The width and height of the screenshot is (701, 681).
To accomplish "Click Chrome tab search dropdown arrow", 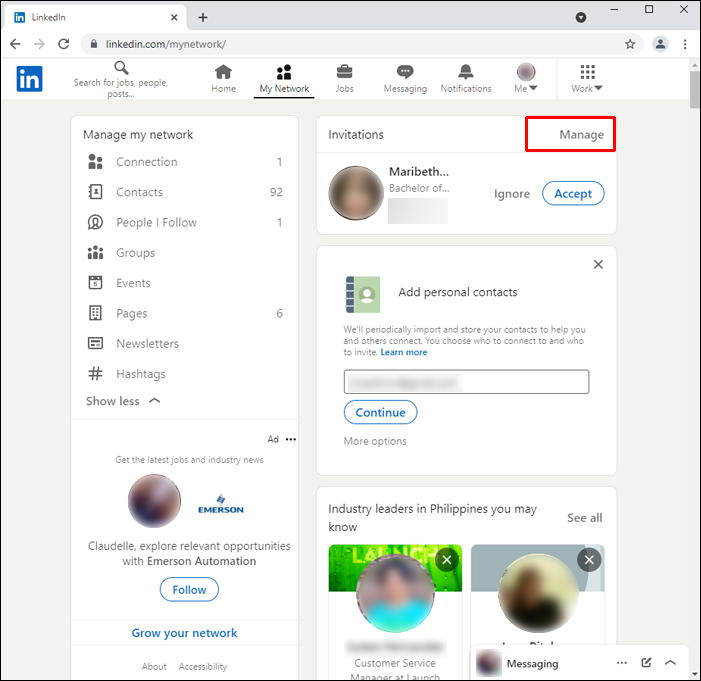I will point(581,17).
